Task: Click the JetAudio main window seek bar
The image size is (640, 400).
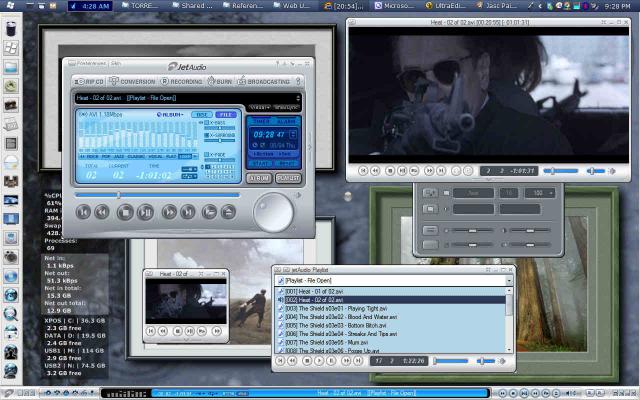Action: (157, 195)
